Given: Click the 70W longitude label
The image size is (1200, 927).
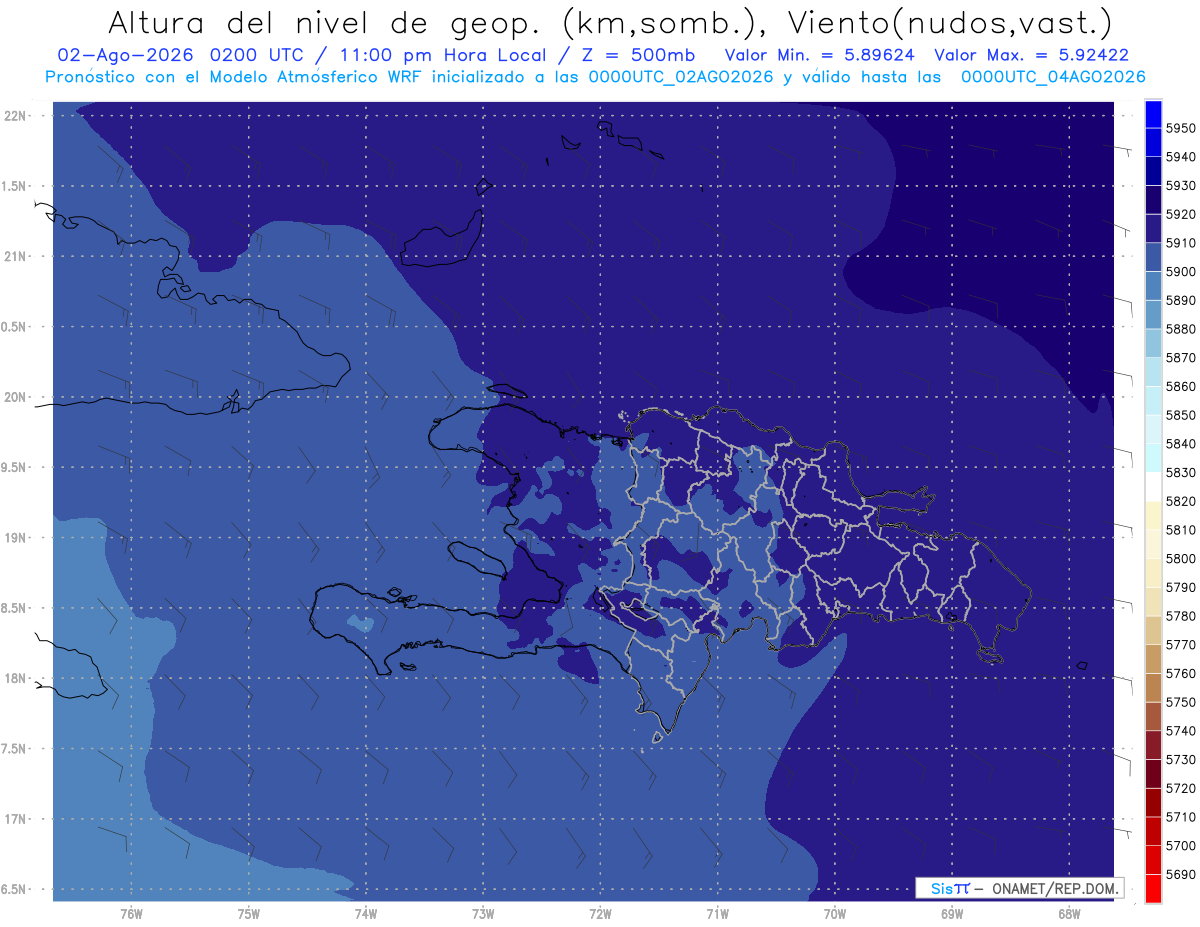Looking at the screenshot, I should [835, 913].
